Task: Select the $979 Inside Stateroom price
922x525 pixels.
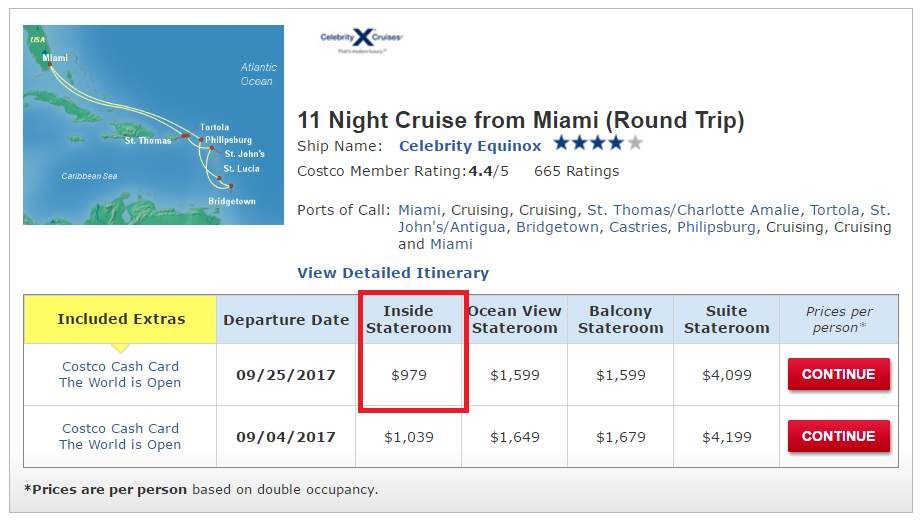Action: click(x=409, y=375)
